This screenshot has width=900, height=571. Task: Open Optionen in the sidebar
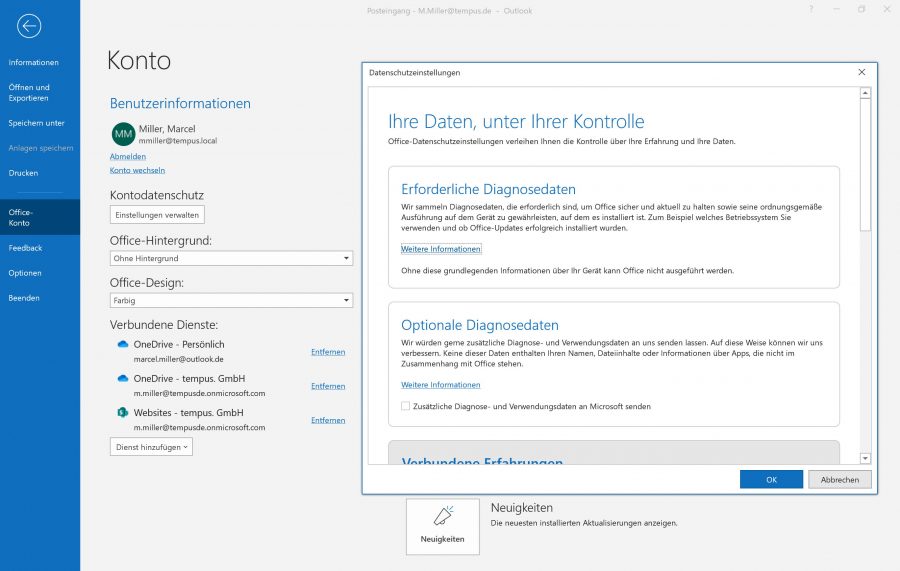point(25,273)
